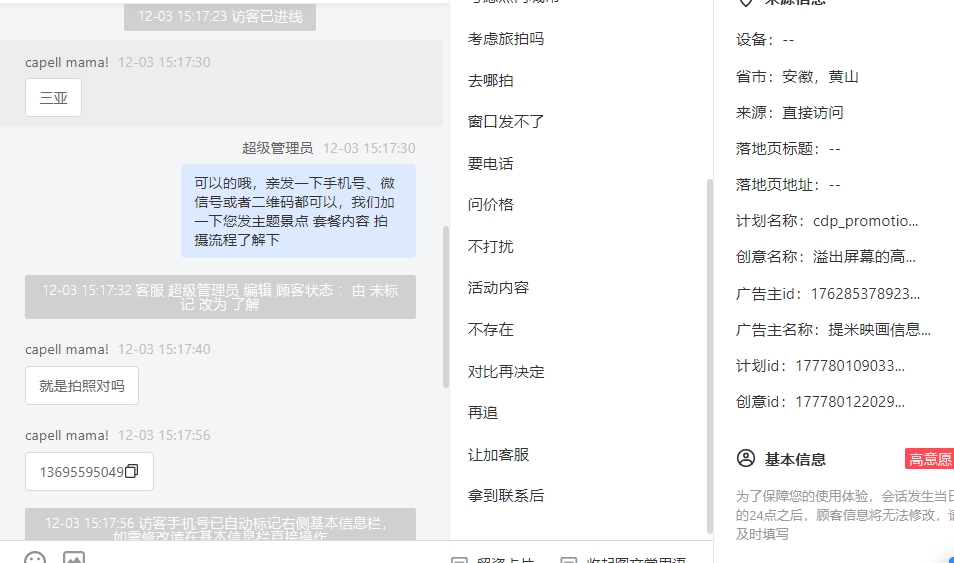
Task: Open the emoji picker in chat input
Action: (x=35, y=557)
